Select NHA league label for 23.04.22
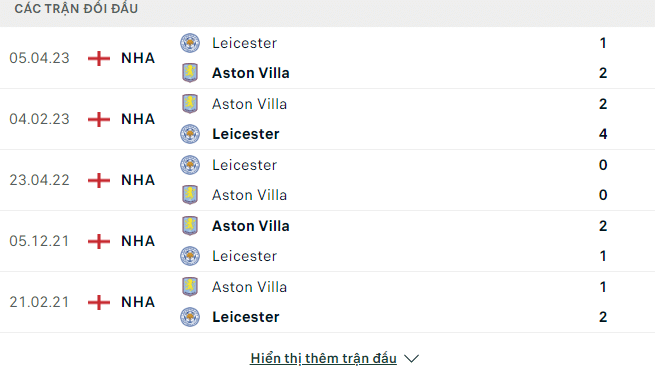655x372 pixels. coord(138,180)
